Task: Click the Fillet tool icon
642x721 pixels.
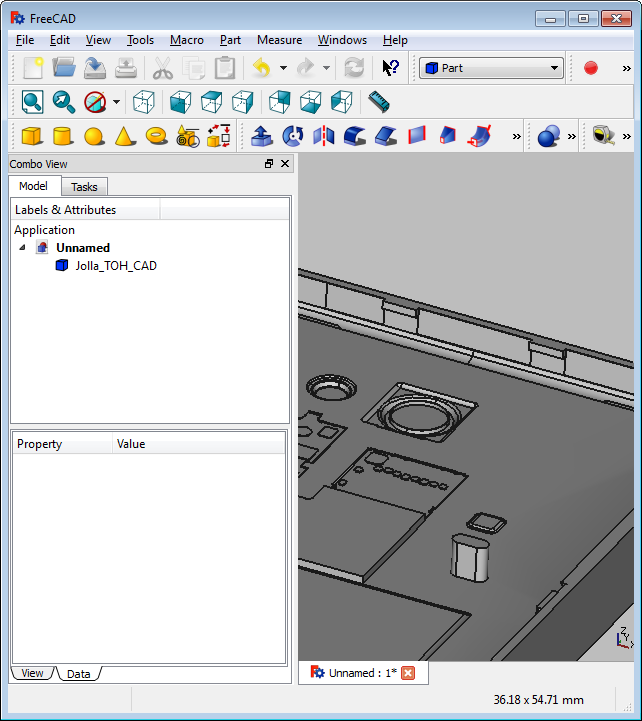Action: click(355, 136)
